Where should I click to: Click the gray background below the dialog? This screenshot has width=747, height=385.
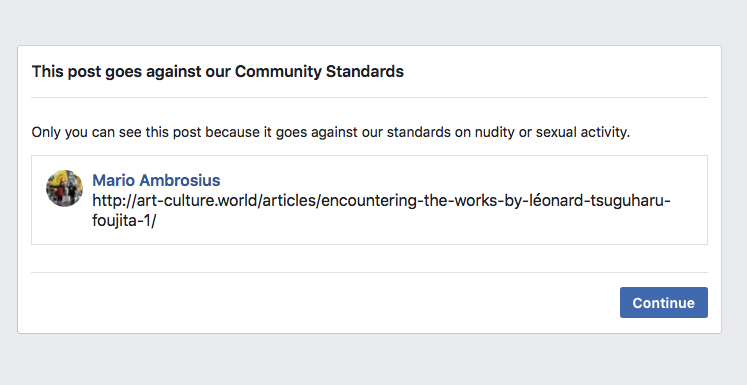tap(374, 360)
